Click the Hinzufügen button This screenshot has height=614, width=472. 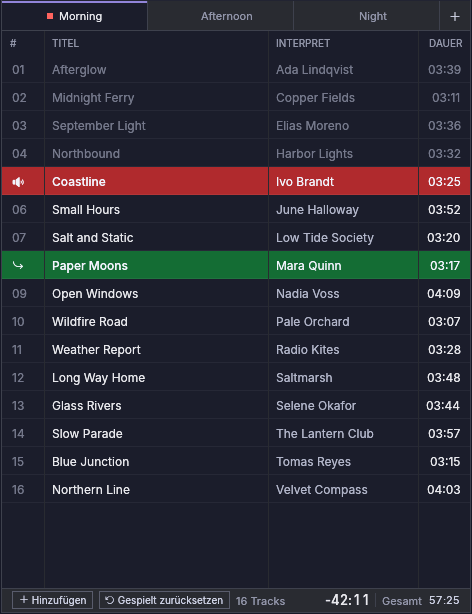tap(52, 600)
